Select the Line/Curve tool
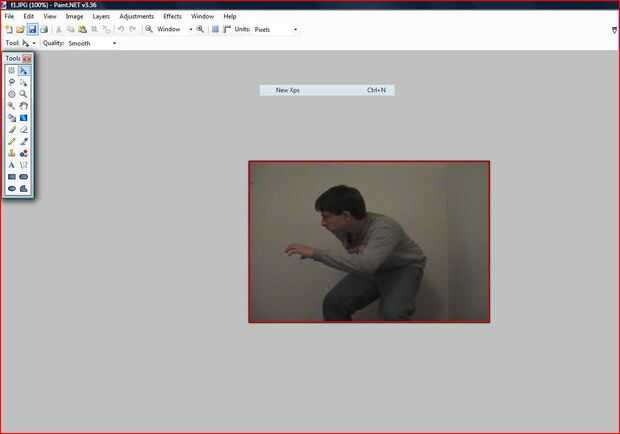The width and height of the screenshot is (620, 434). (x=23, y=165)
